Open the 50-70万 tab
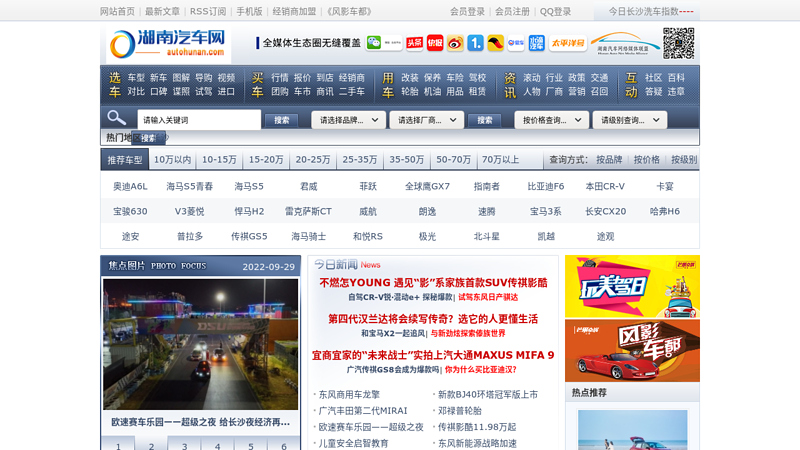This screenshot has width=800, height=450. coord(454,160)
